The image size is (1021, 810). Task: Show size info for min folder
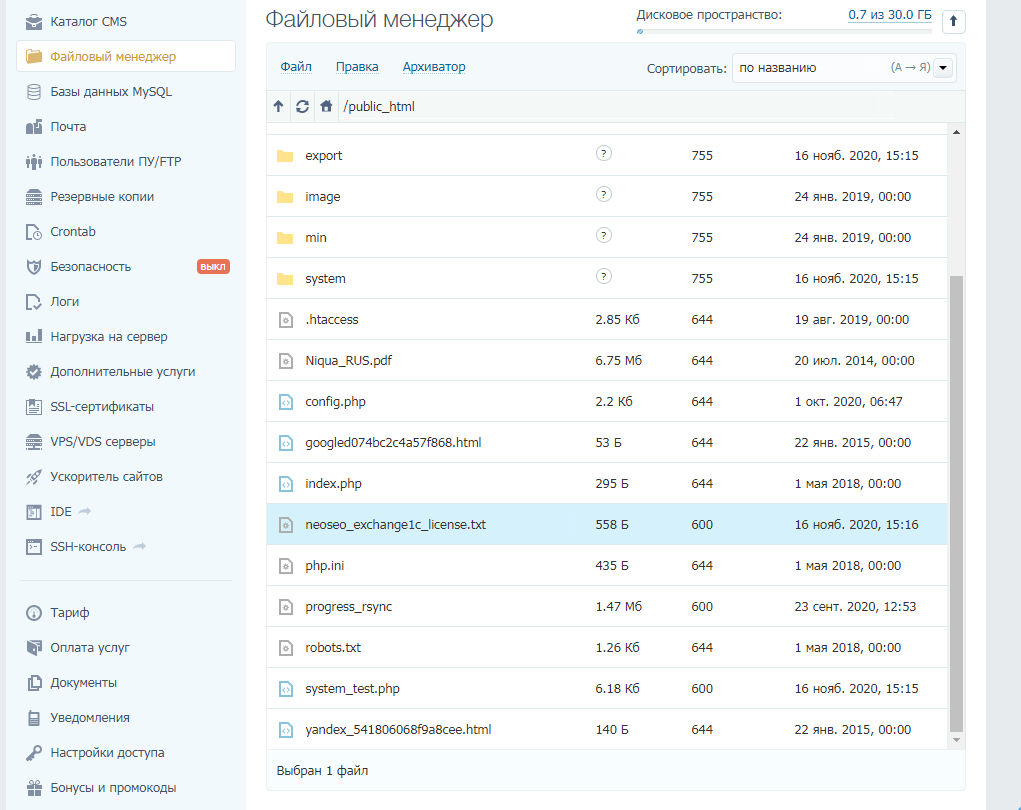pyautogui.click(x=604, y=236)
